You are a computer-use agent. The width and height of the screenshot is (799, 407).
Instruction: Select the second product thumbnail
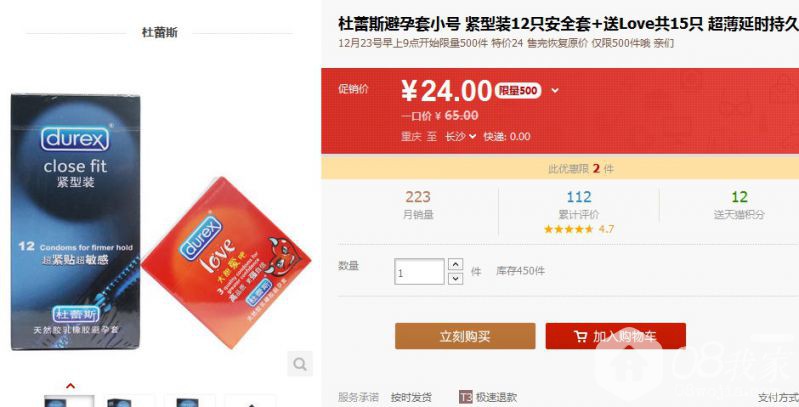pyautogui.click(x=129, y=401)
